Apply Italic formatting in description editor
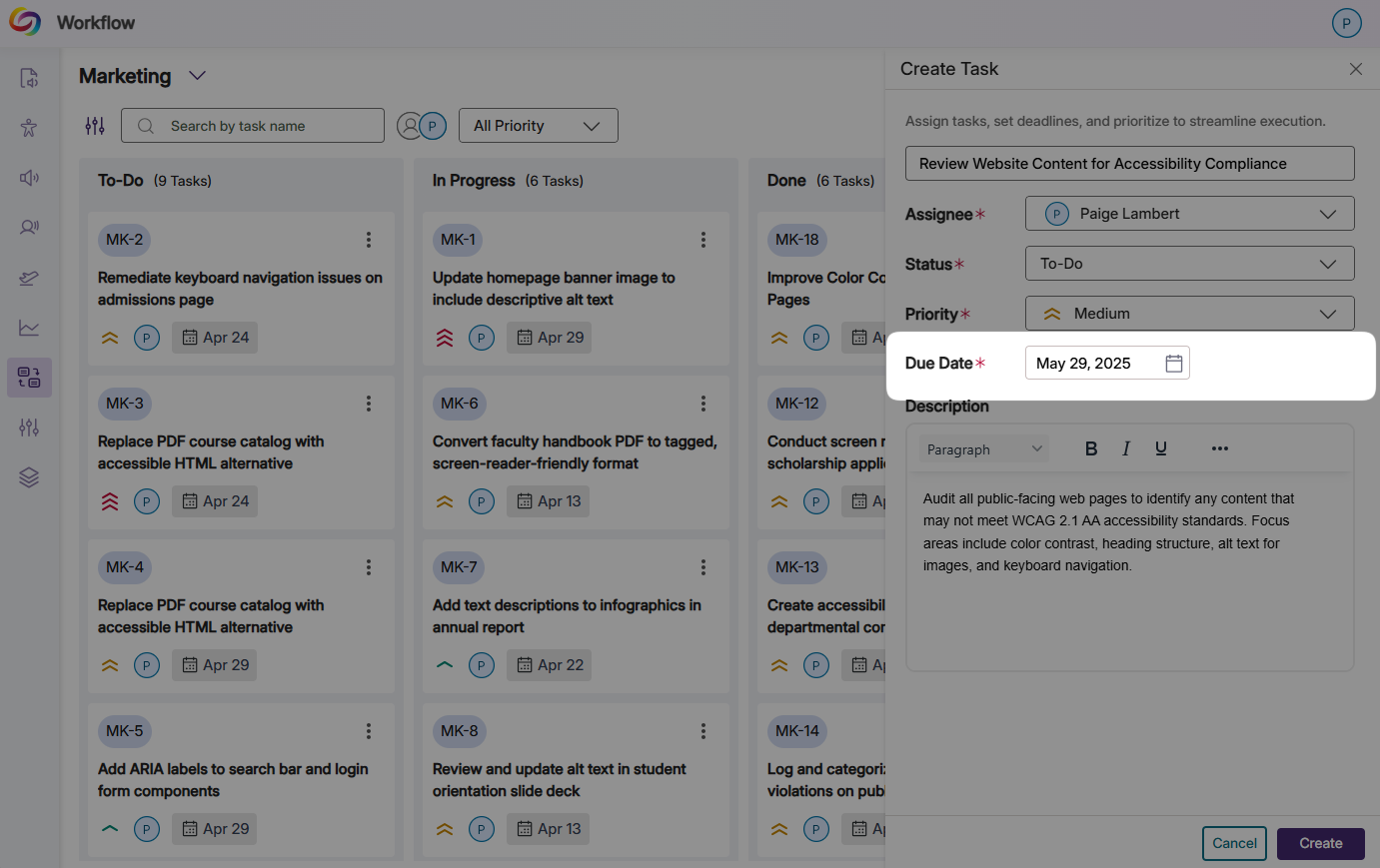This screenshot has width=1380, height=868. [x=1126, y=448]
